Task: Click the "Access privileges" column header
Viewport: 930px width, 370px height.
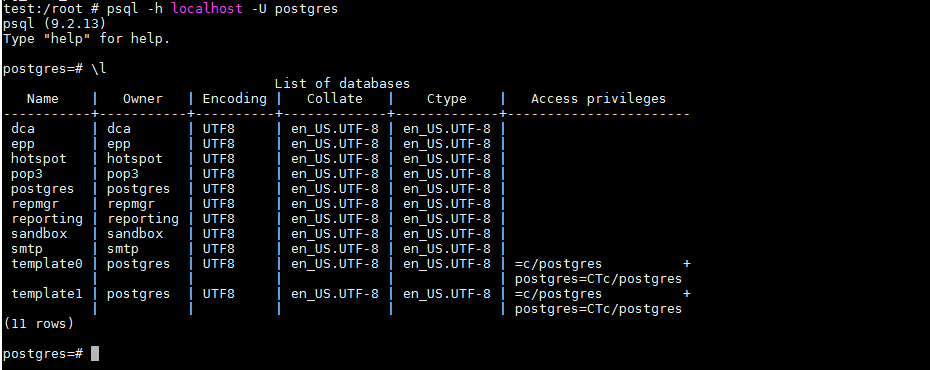Action: 598,99
